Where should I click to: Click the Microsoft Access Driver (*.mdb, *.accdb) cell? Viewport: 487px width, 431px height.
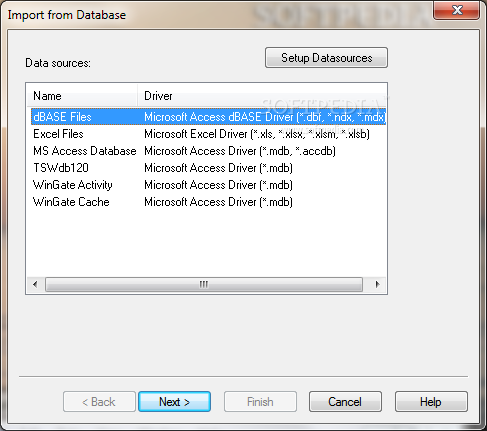click(240, 151)
